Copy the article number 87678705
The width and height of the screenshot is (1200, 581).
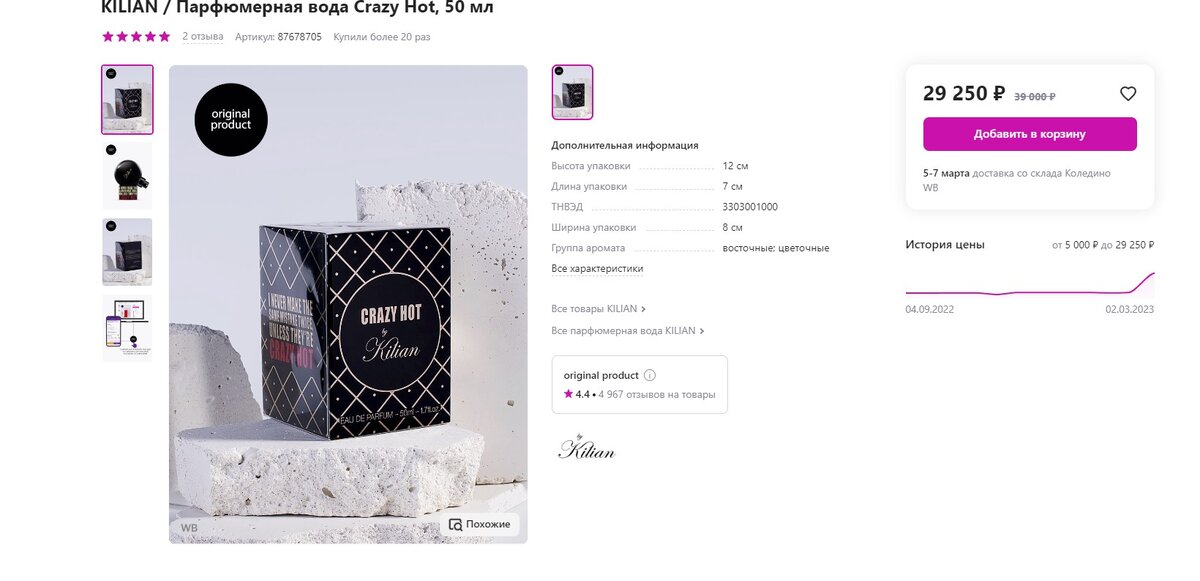click(299, 37)
